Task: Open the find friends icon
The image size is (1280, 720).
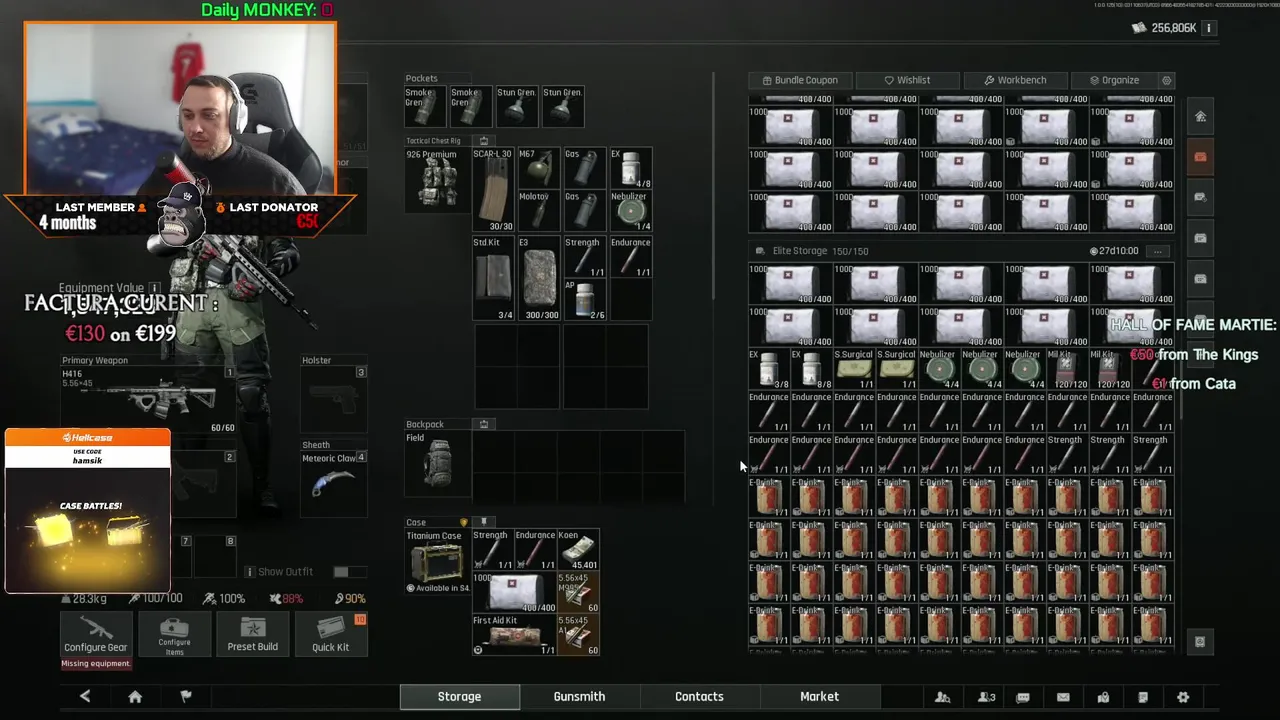Action: point(942,697)
